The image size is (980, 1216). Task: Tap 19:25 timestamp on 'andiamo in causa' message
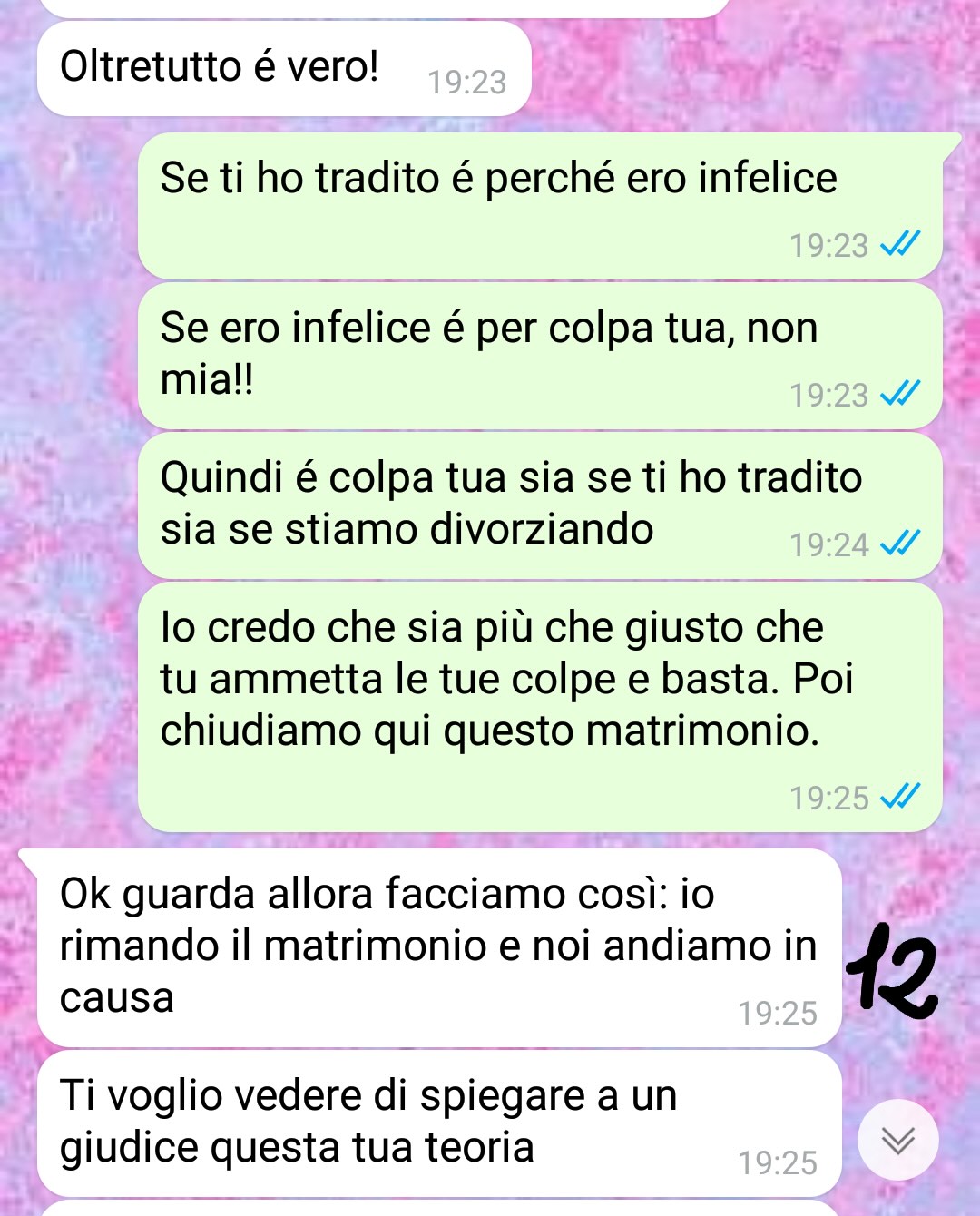pyautogui.click(x=778, y=1013)
